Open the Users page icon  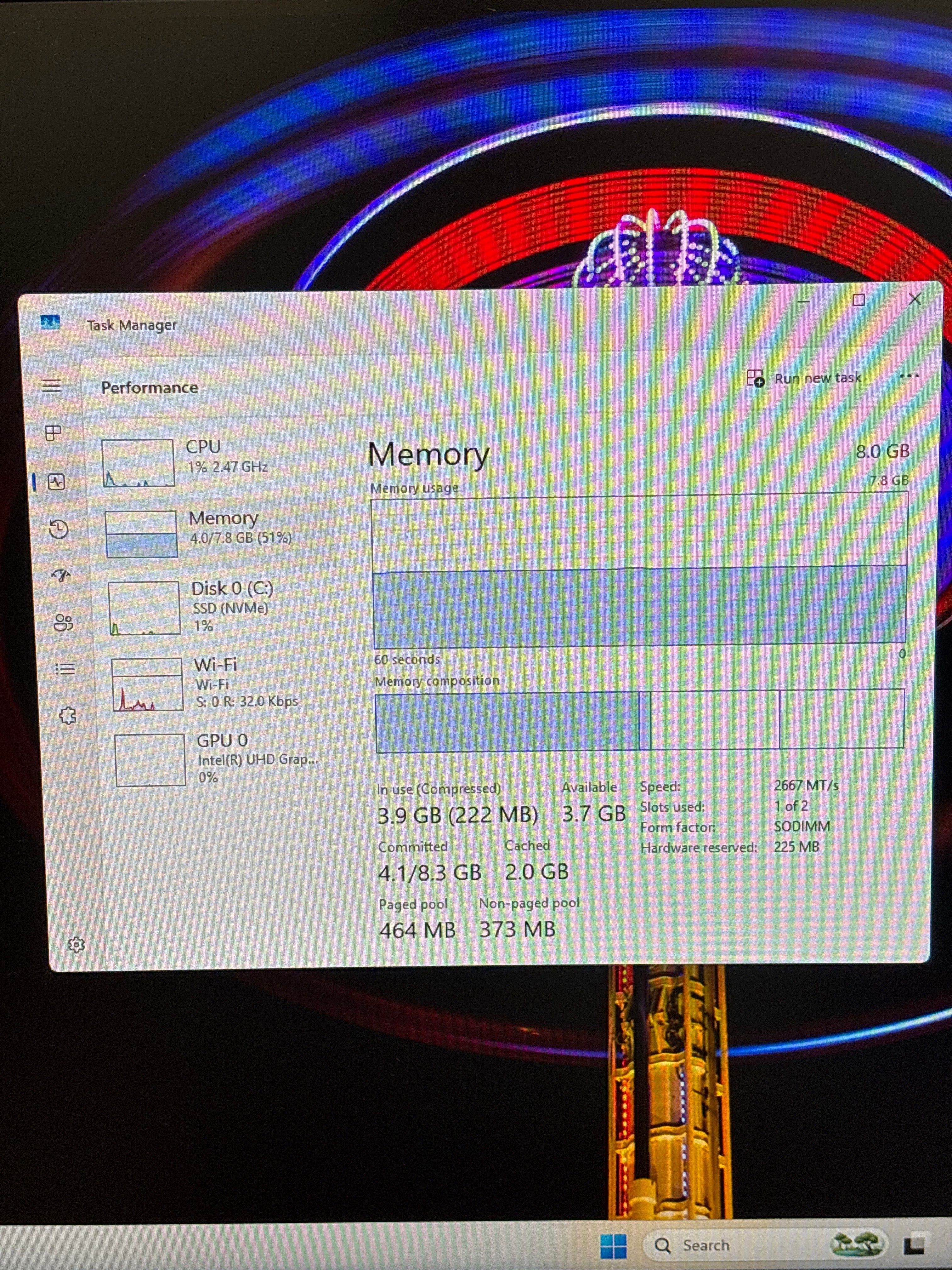point(63,622)
